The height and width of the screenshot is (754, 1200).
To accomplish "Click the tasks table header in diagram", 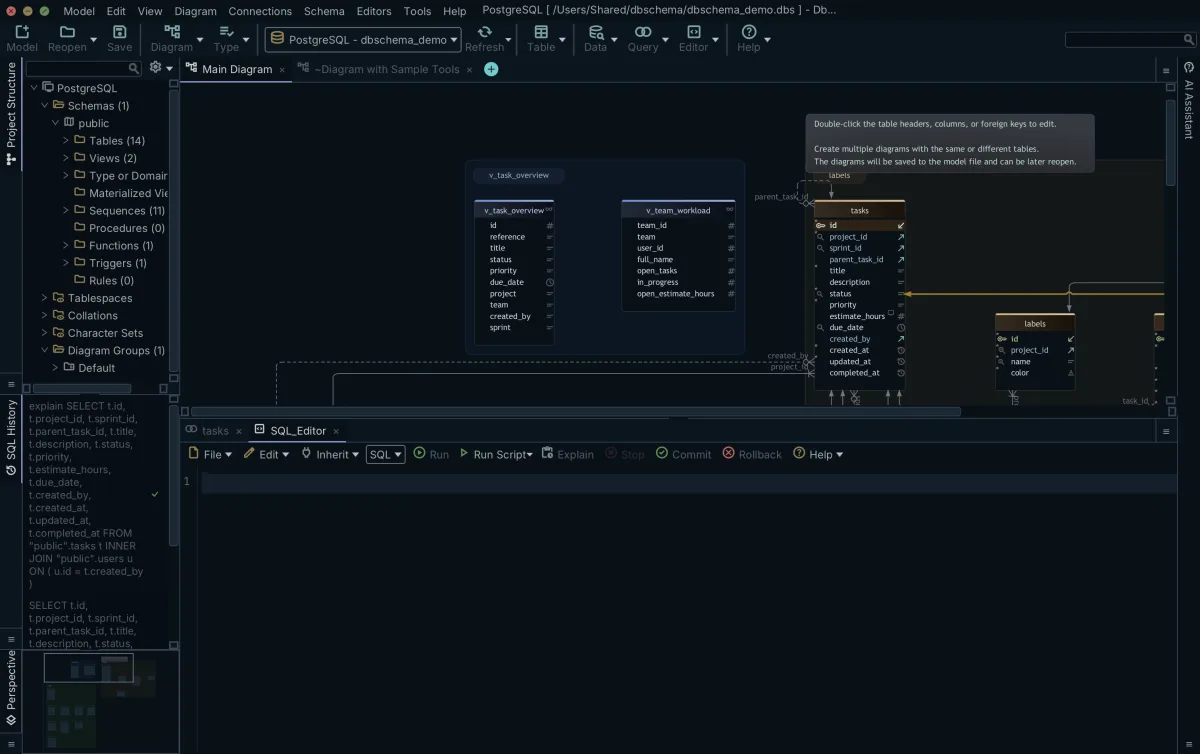I will click(859, 210).
